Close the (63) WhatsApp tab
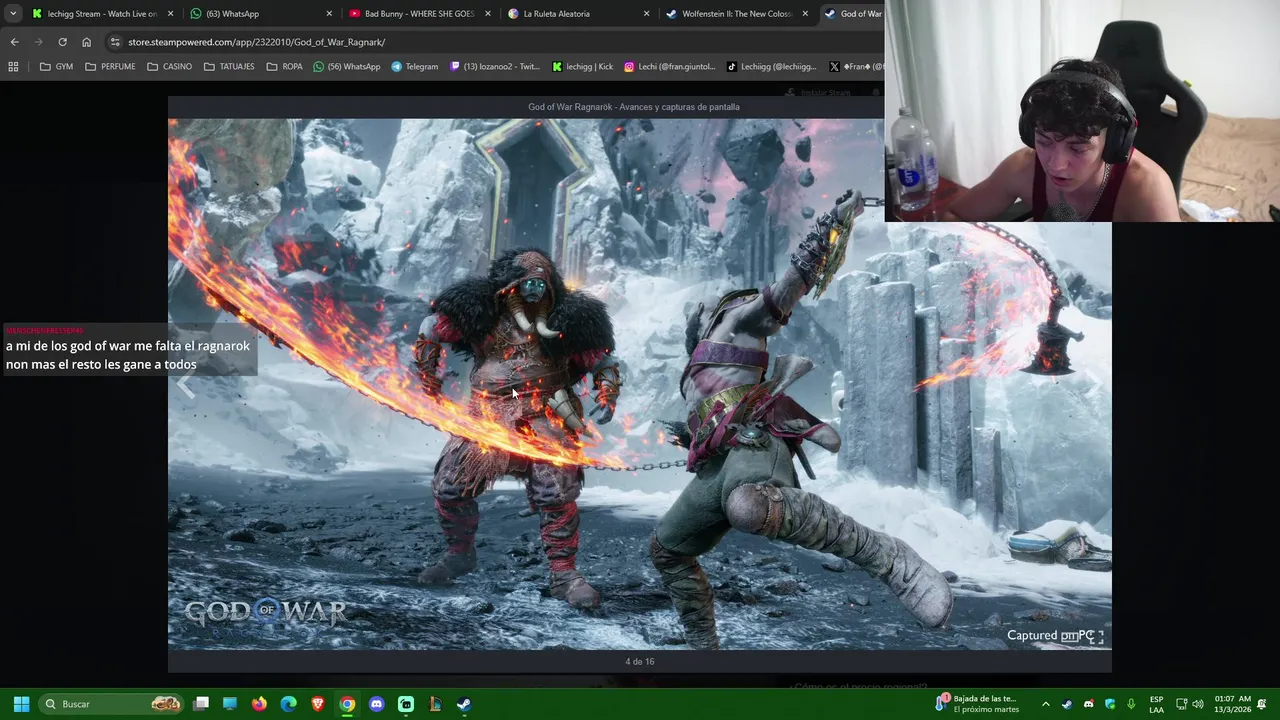1280x720 pixels. [x=329, y=14]
